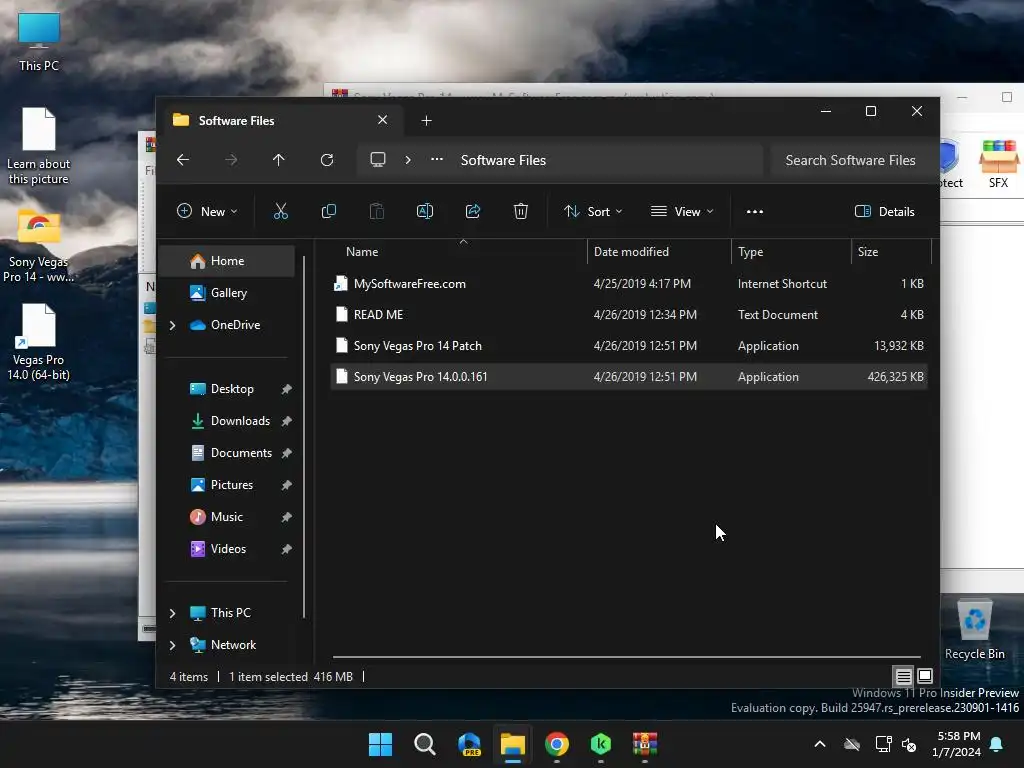Image resolution: width=1024 pixels, height=768 pixels.
Task: Click the breadcrumb chevron after PC icon
Action: (408, 160)
